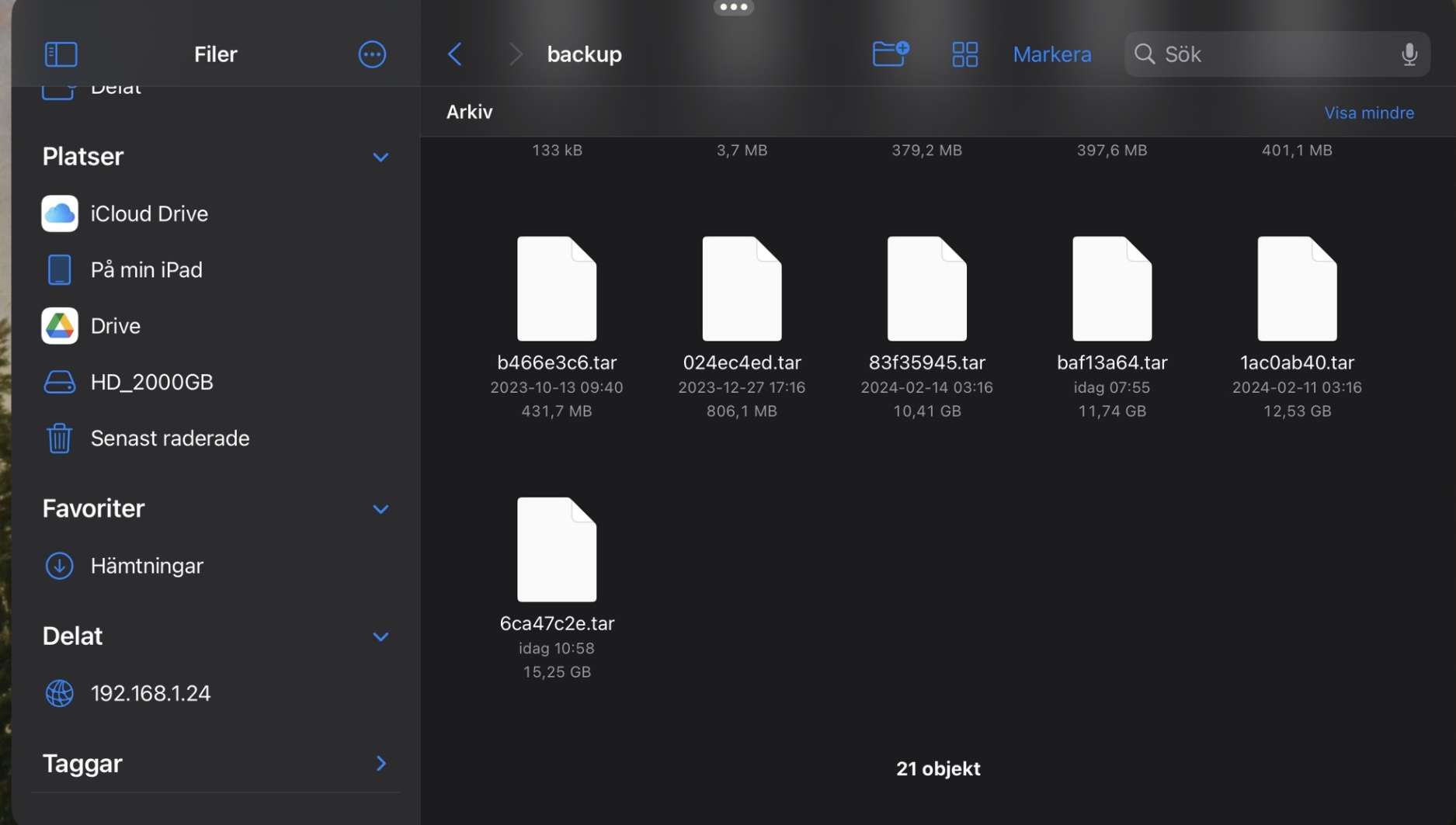Click the Filer sidebar title
The image size is (1456, 825).
tap(216, 54)
